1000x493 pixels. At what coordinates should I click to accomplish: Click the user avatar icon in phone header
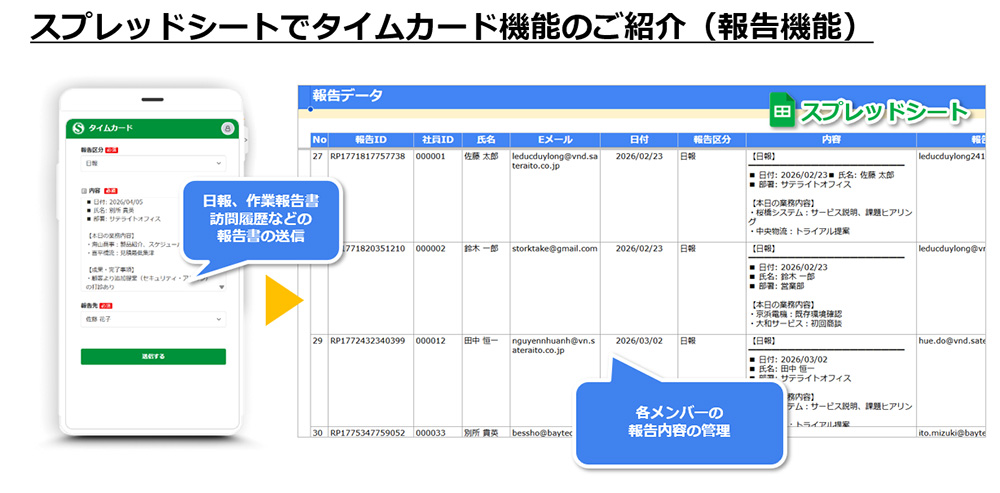click(x=228, y=128)
